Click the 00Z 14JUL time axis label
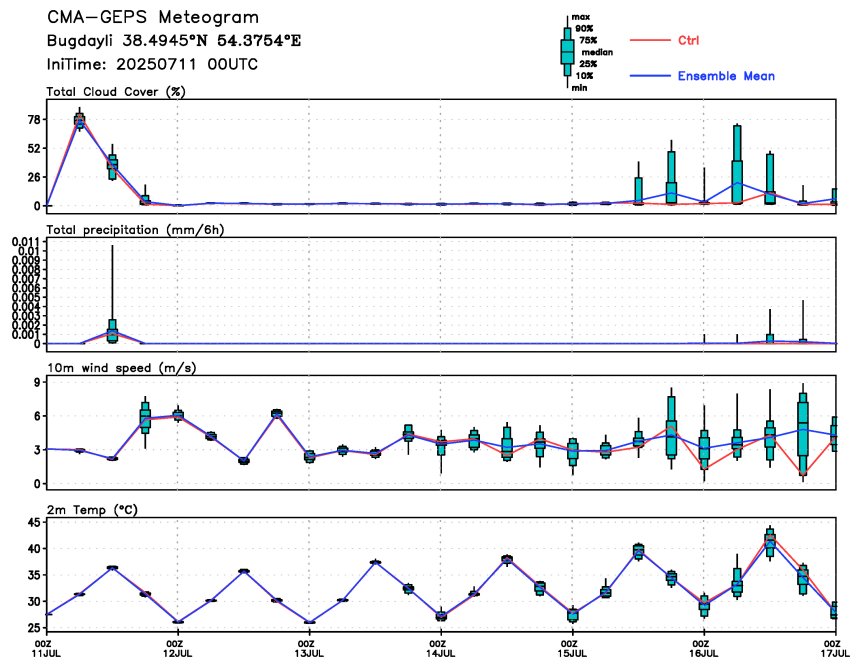 pos(441,648)
